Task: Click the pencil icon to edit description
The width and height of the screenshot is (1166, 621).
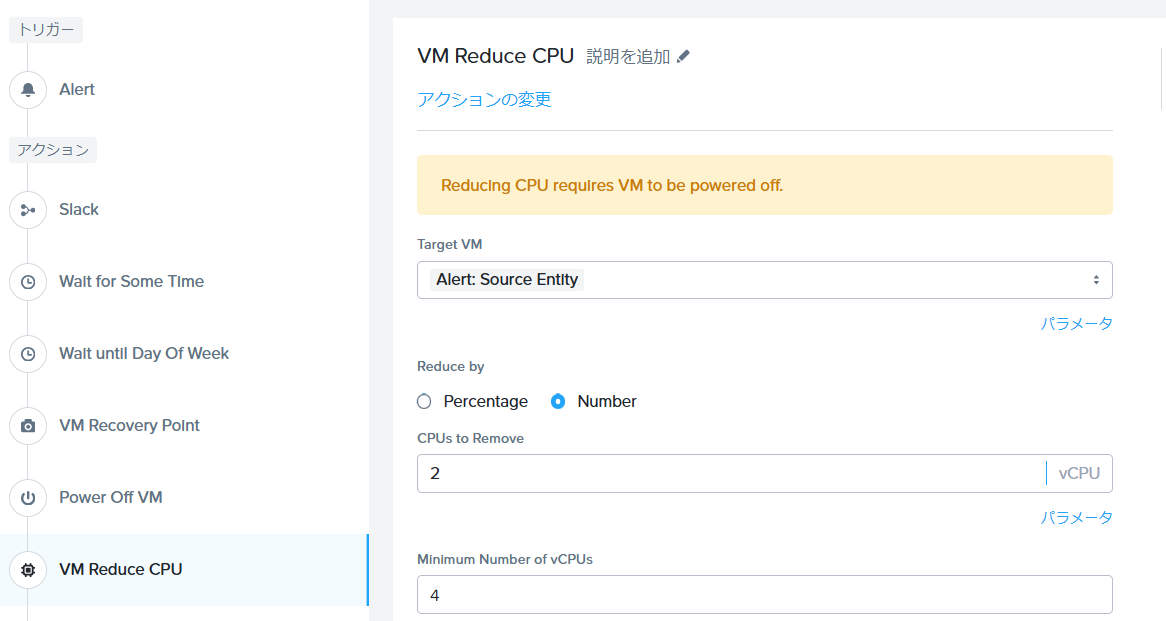Action: point(683,57)
